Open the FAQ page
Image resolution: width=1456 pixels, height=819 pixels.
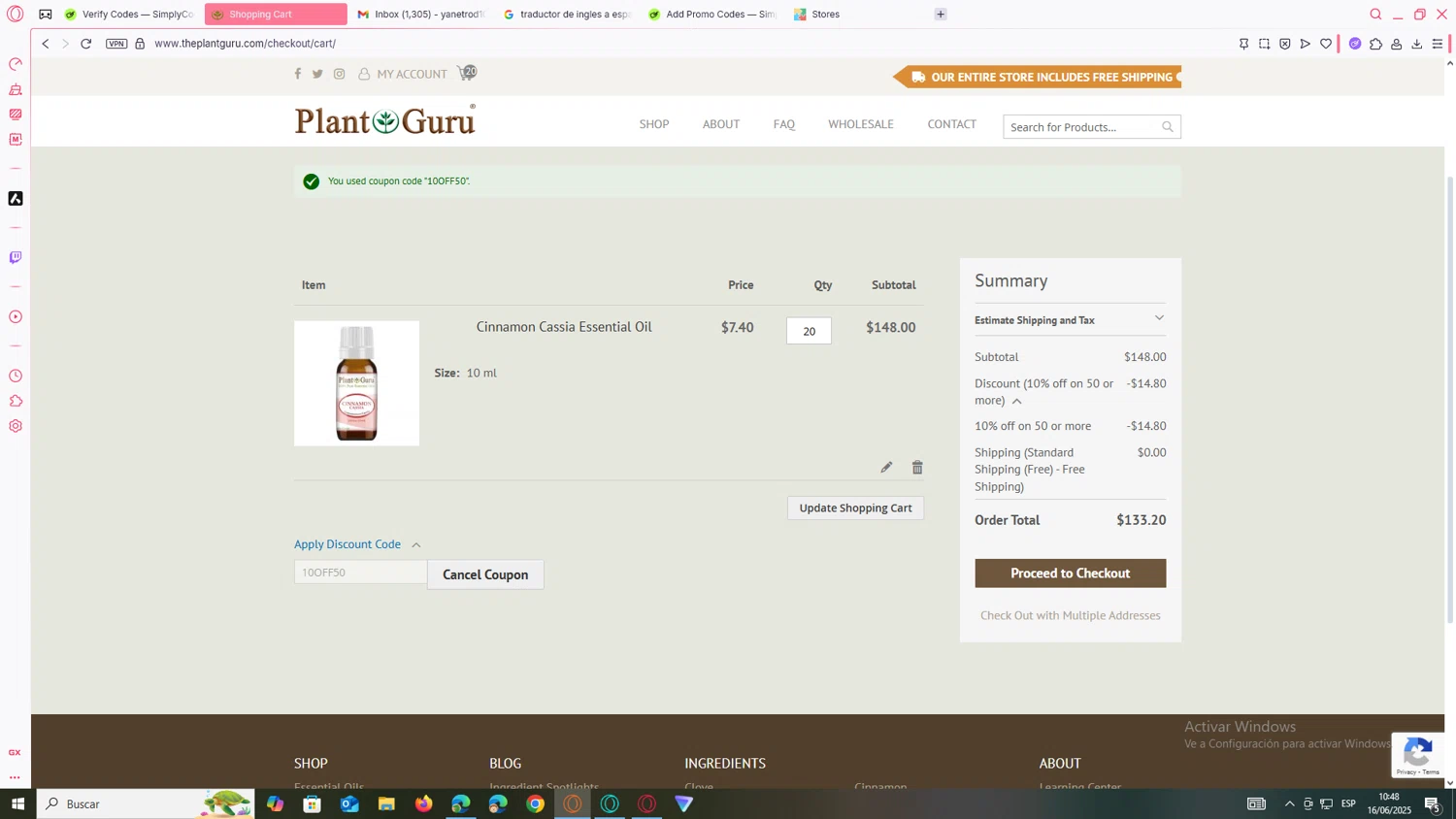point(784,124)
